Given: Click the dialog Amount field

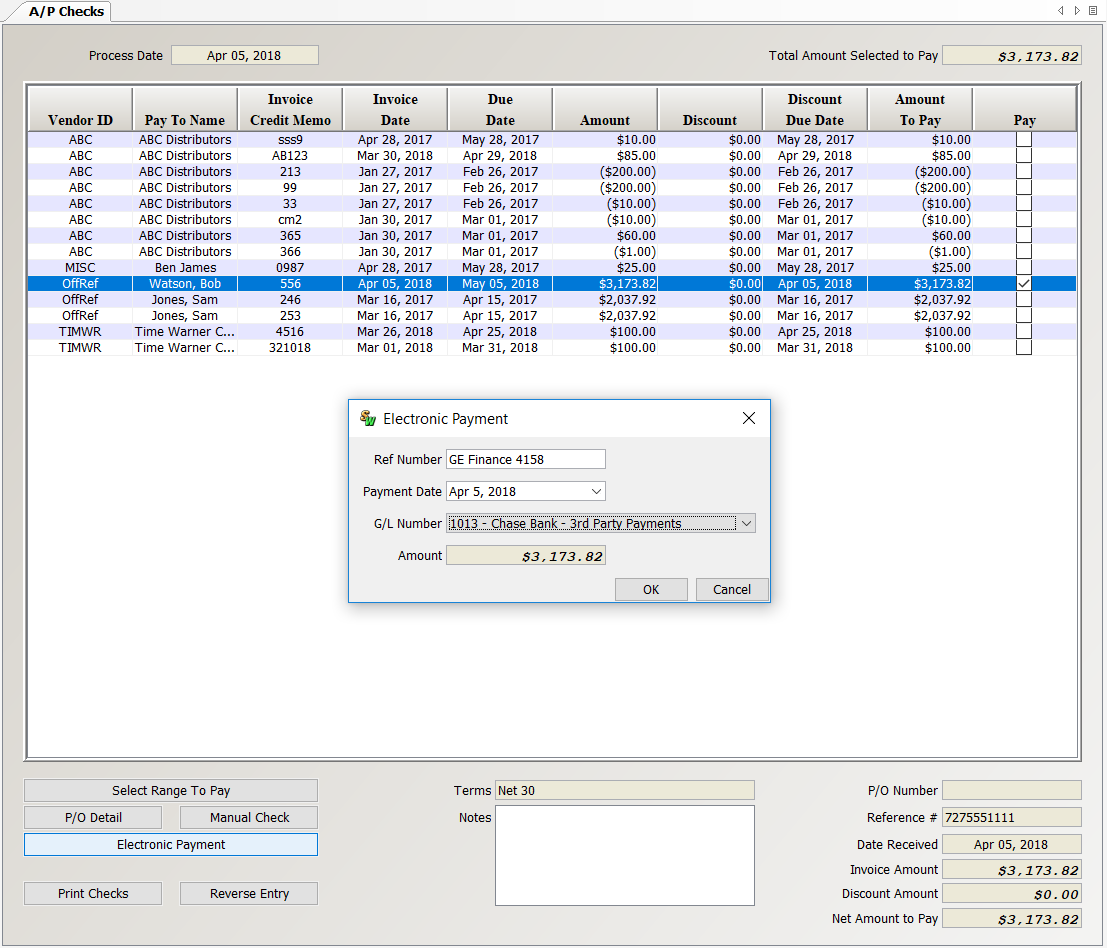Looking at the screenshot, I should tap(526, 556).
